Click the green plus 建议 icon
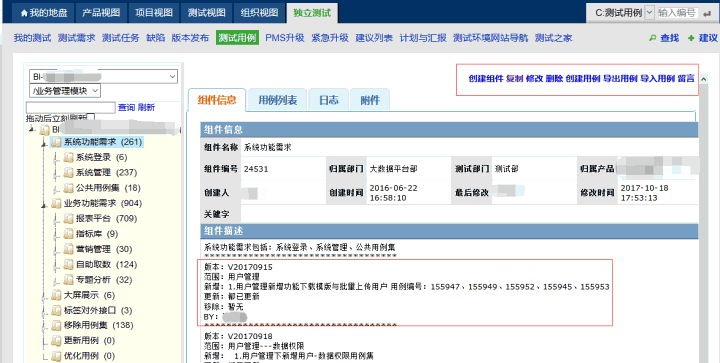This screenshot has height=363, width=720. click(x=691, y=38)
